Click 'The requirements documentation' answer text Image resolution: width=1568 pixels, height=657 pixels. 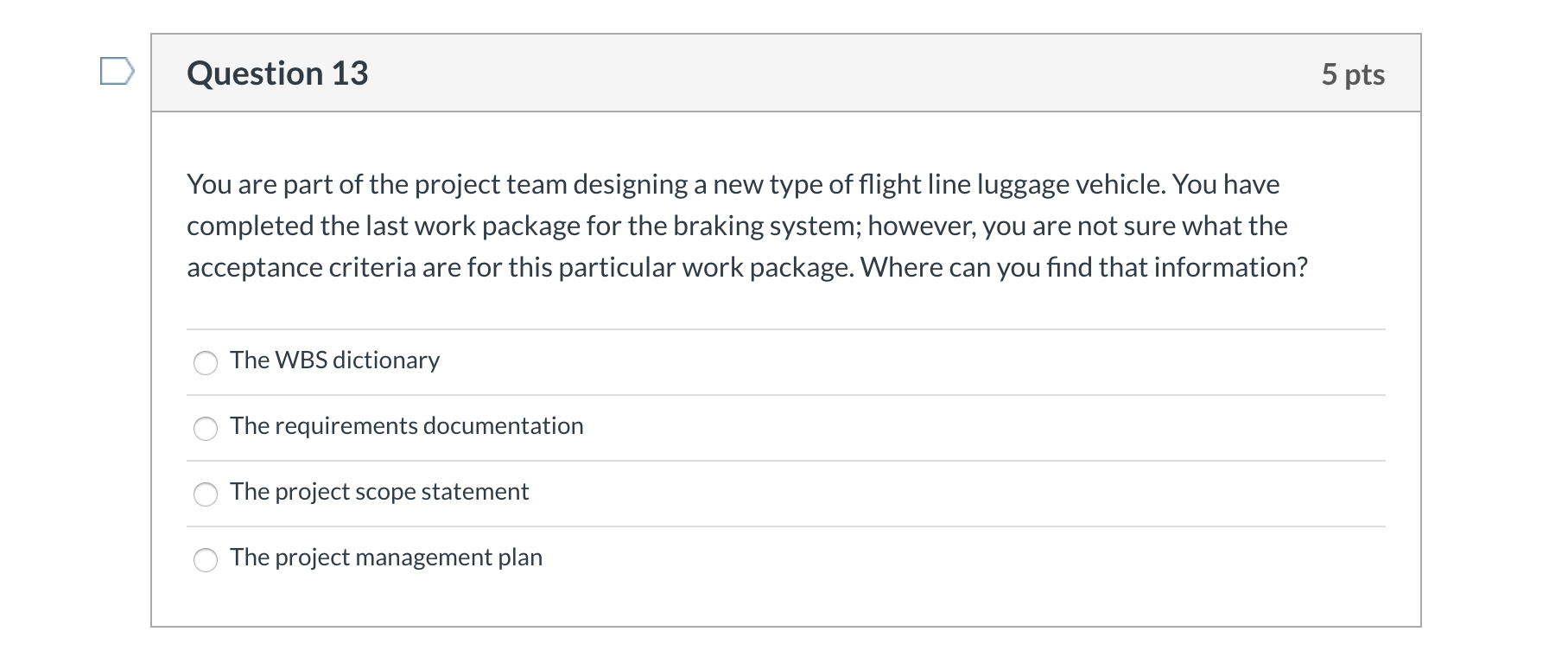(406, 425)
